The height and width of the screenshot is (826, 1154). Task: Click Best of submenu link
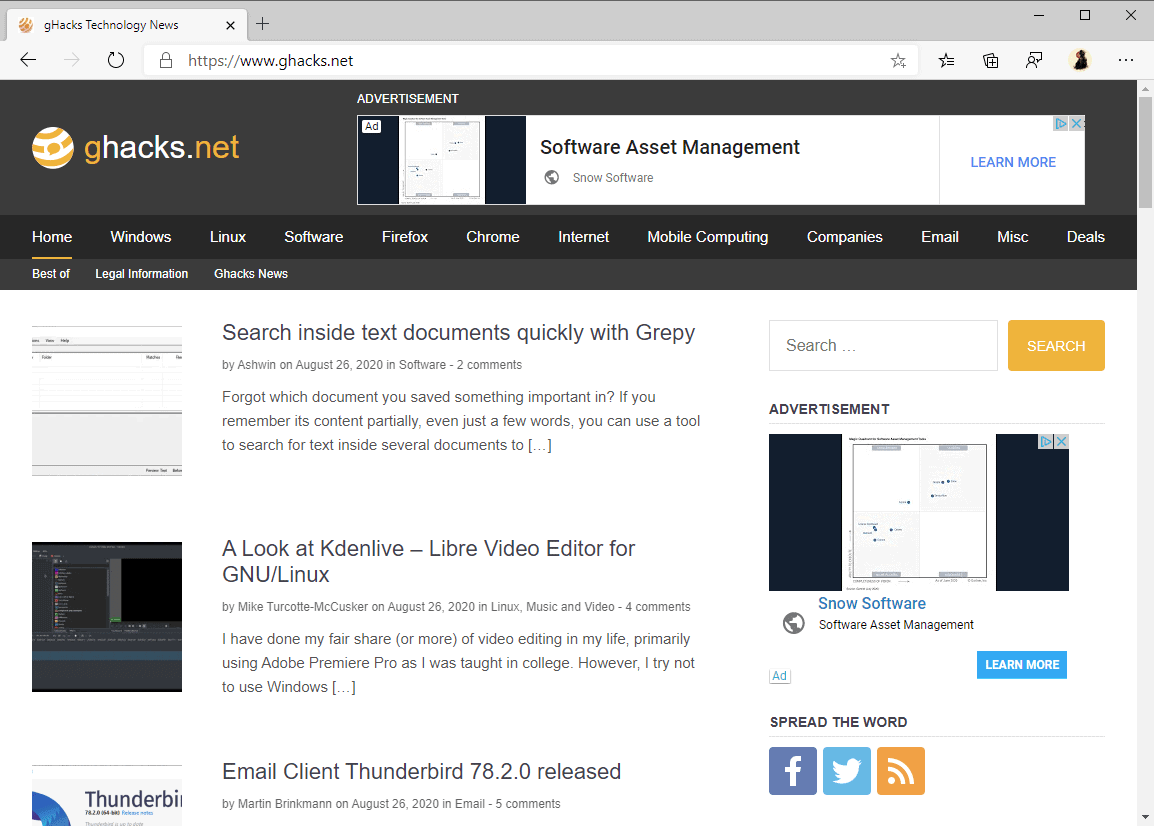point(51,274)
